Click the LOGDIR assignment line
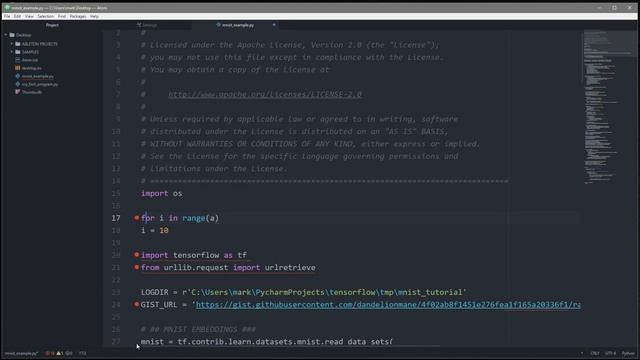 304,292
